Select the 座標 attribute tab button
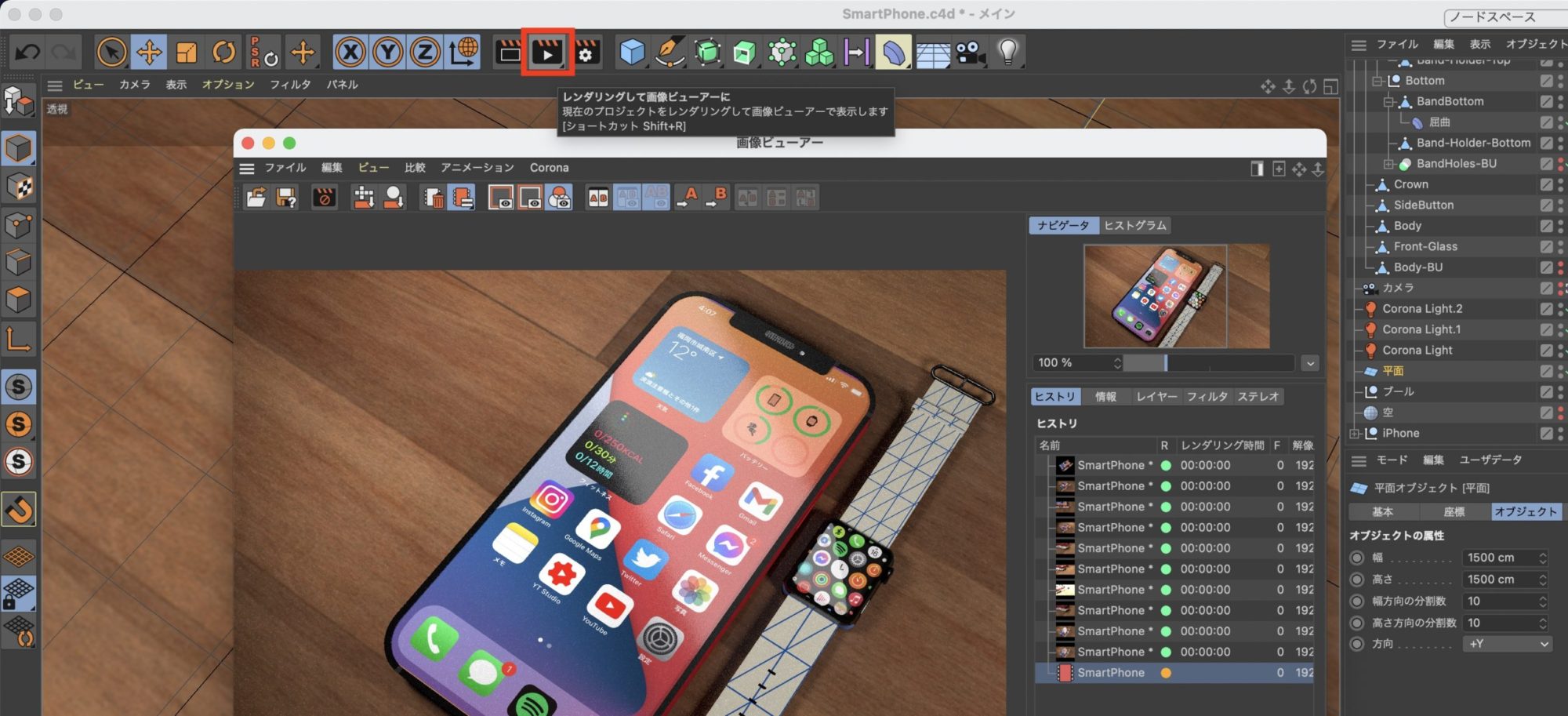Viewport: 1568px width, 716px height. [1454, 512]
